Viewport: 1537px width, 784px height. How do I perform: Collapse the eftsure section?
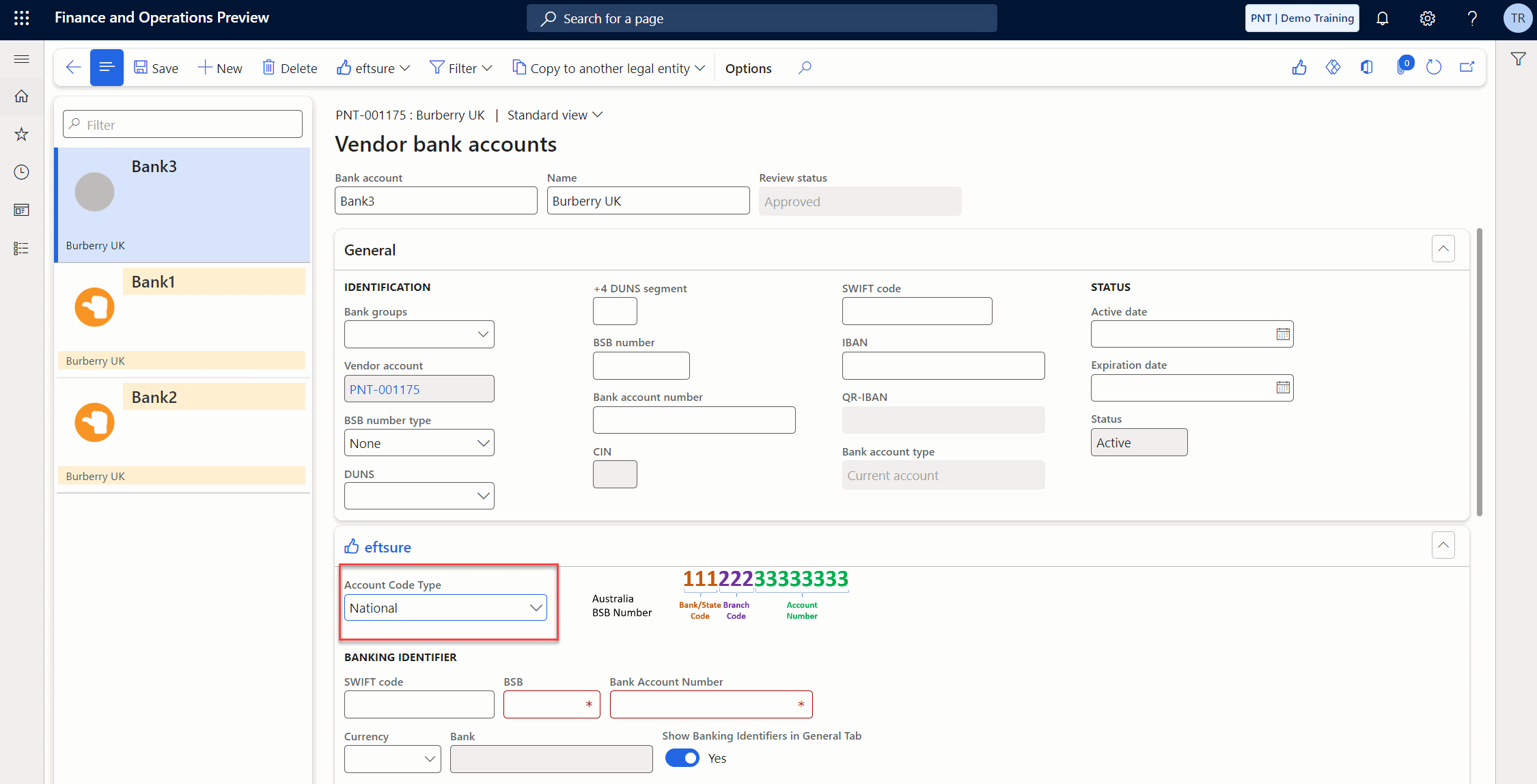tap(1443, 546)
